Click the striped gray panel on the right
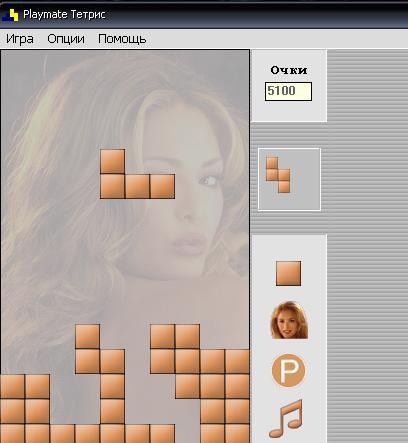 [x=367, y=247]
